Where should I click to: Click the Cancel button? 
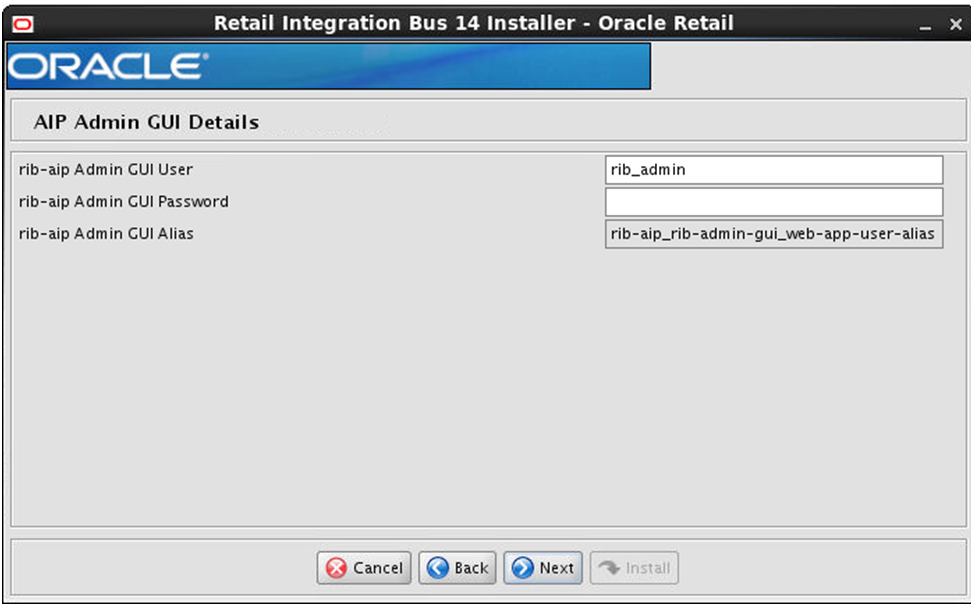point(364,568)
